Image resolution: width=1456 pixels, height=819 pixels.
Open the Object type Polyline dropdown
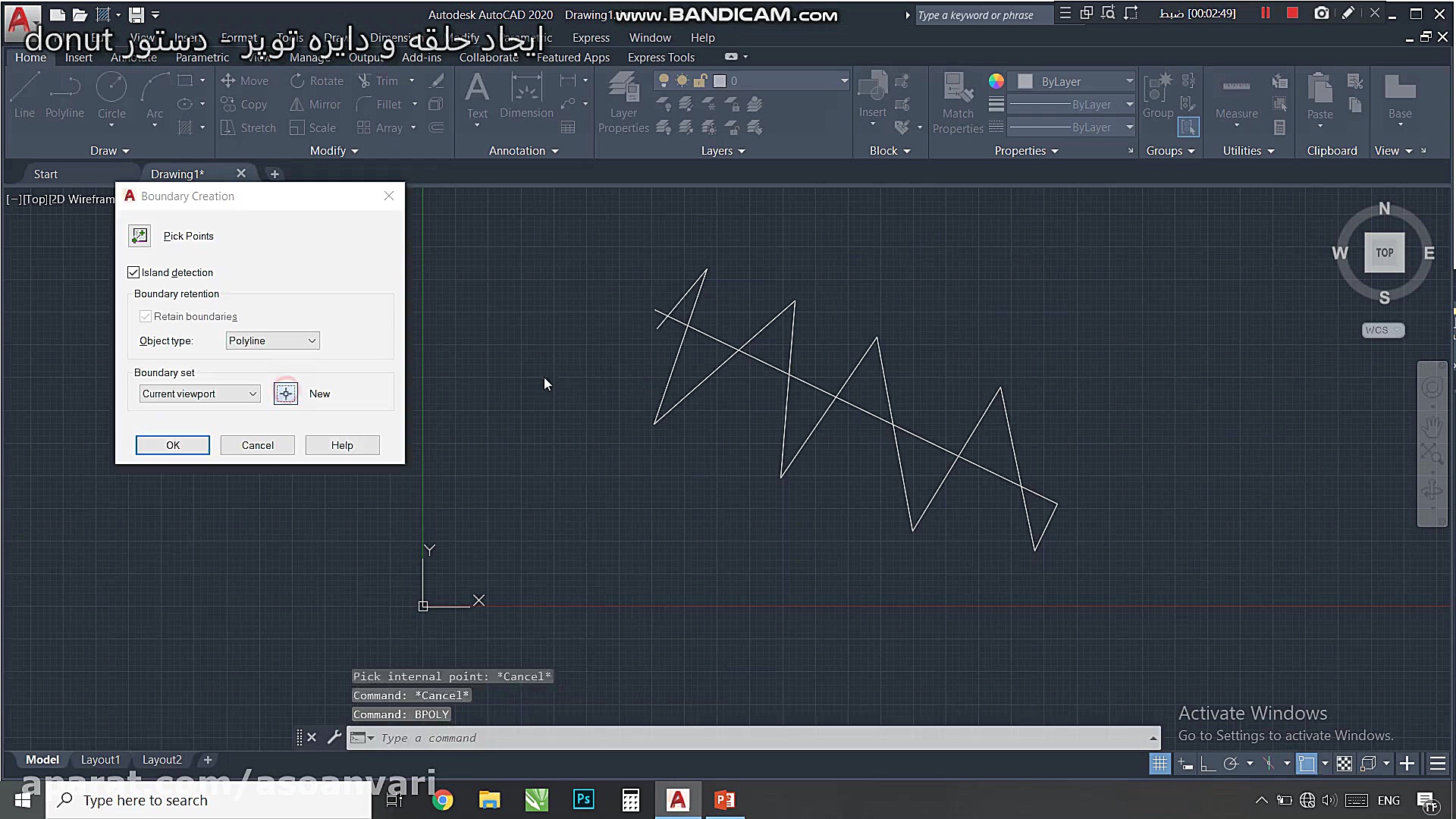click(273, 340)
